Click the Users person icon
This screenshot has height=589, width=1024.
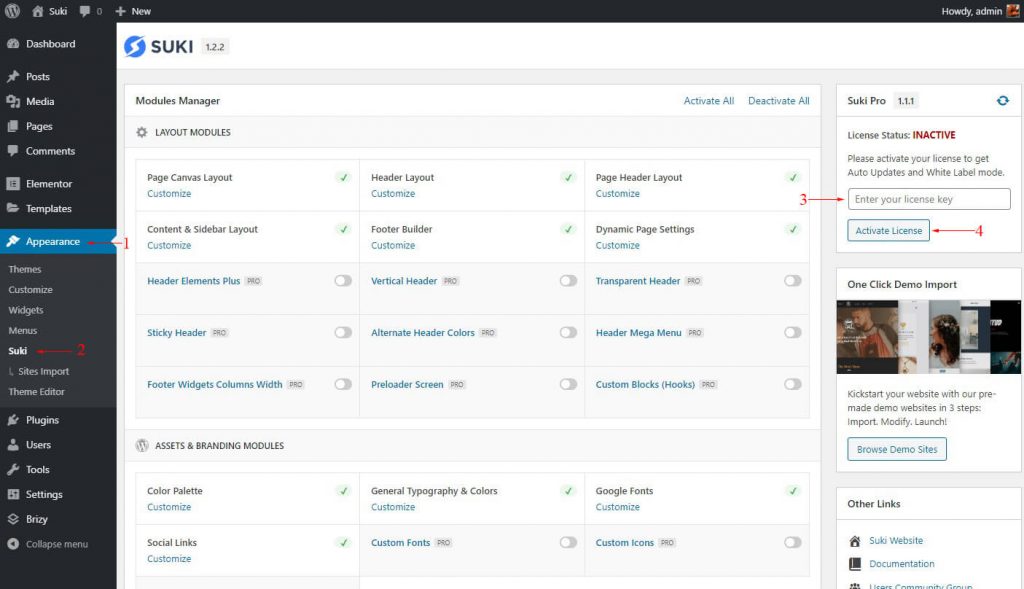click(12, 445)
